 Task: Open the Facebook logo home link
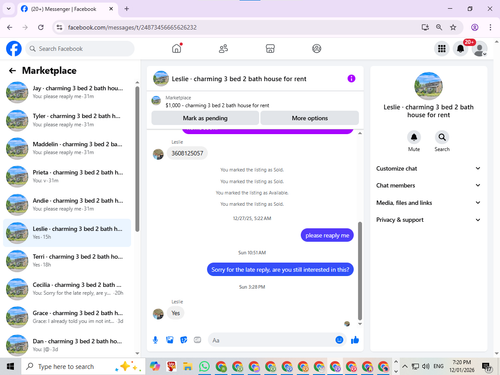14,49
